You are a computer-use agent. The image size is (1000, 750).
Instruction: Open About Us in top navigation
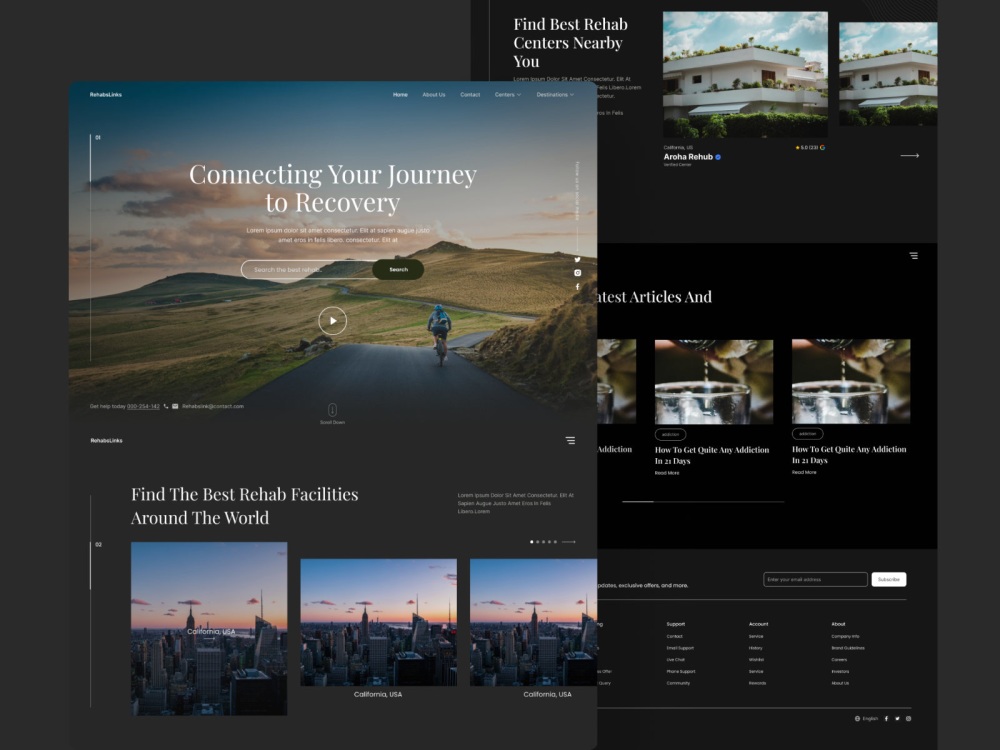tap(434, 94)
